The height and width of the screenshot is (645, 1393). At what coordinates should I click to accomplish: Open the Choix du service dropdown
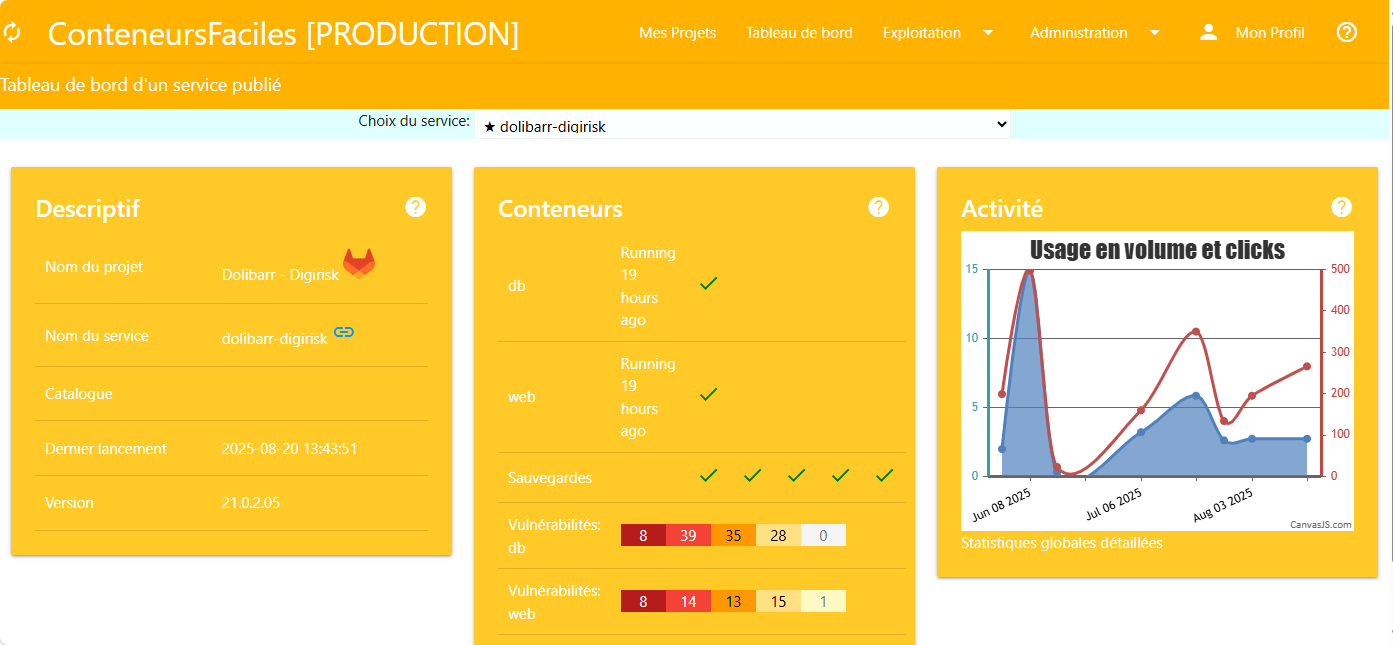point(742,125)
